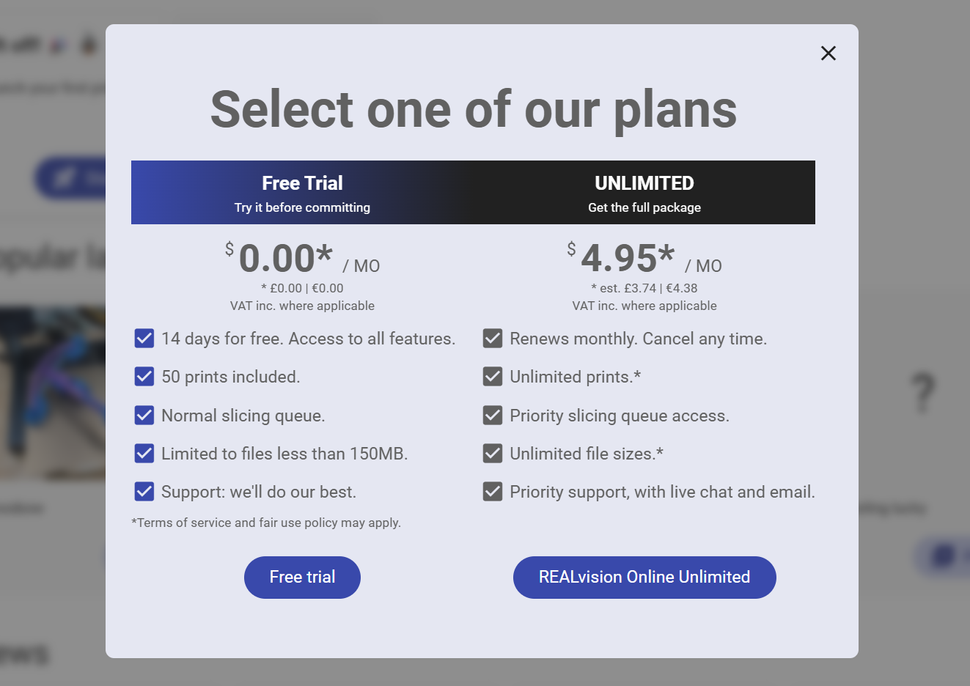Click the "Free trial" button
This screenshot has width=970, height=686.
point(302,577)
